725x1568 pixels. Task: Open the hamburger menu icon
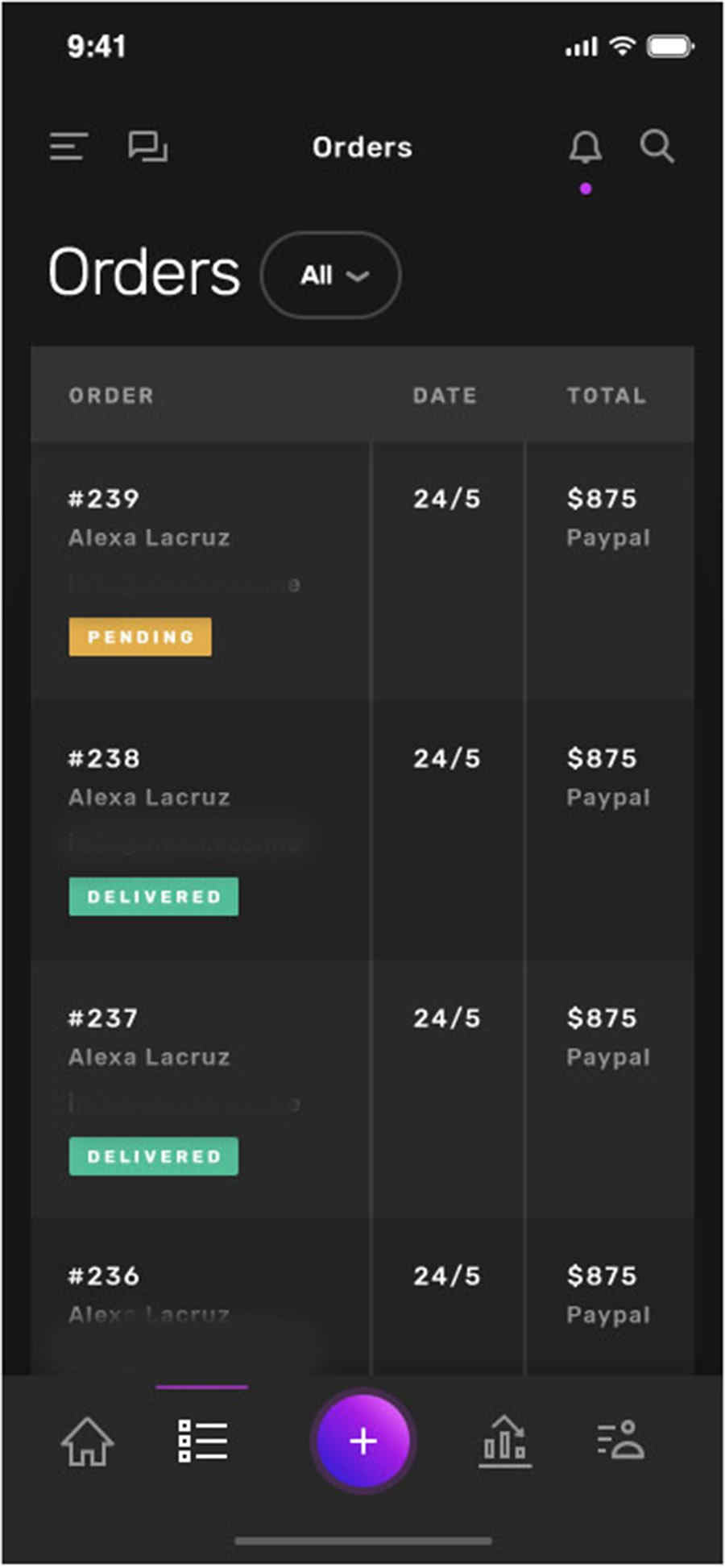68,147
